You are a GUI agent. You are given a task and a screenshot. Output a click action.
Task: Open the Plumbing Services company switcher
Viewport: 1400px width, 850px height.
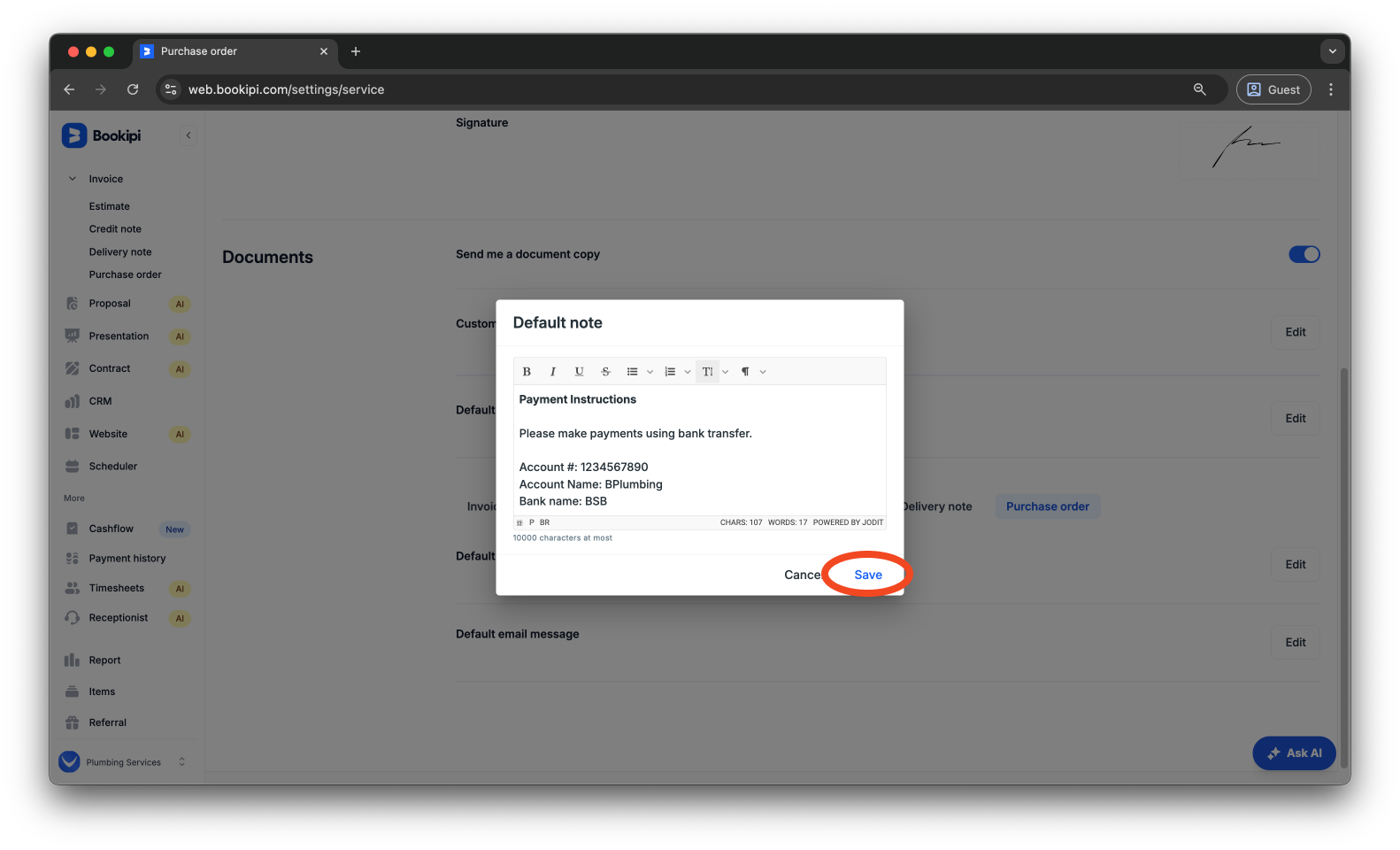[x=123, y=762]
